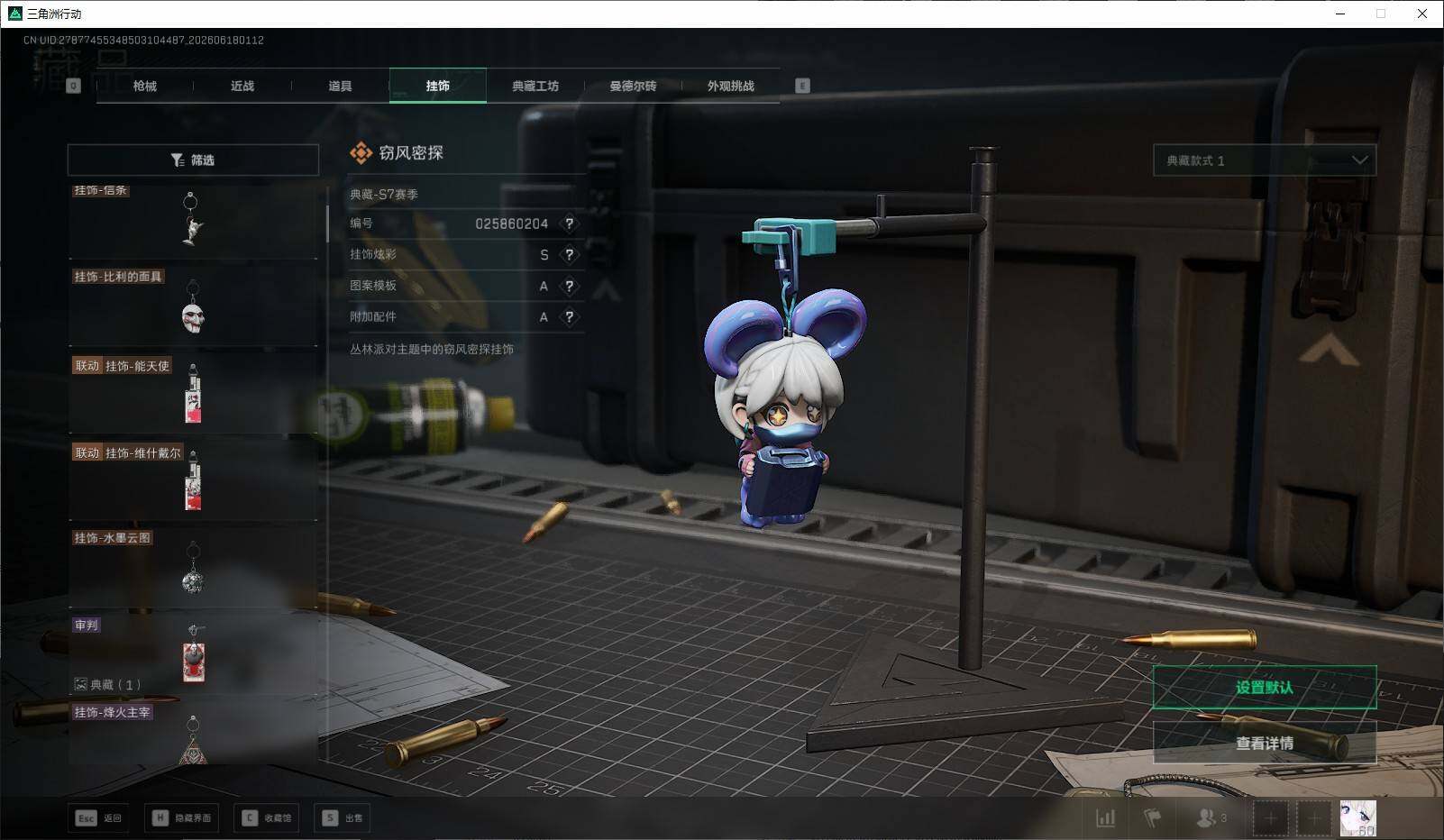Click the S 出售 button
Image resolution: width=1444 pixels, height=840 pixels.
(x=343, y=817)
